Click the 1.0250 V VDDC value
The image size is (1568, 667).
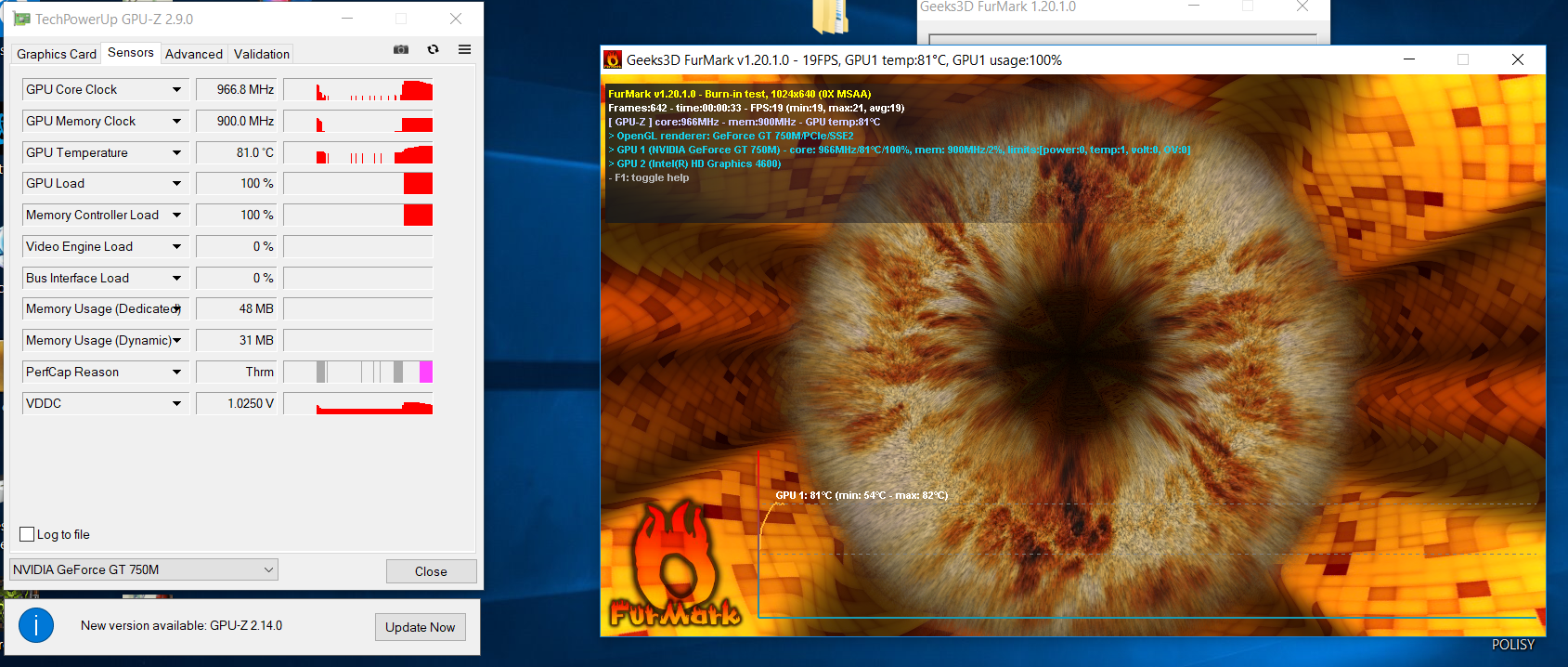click(238, 403)
